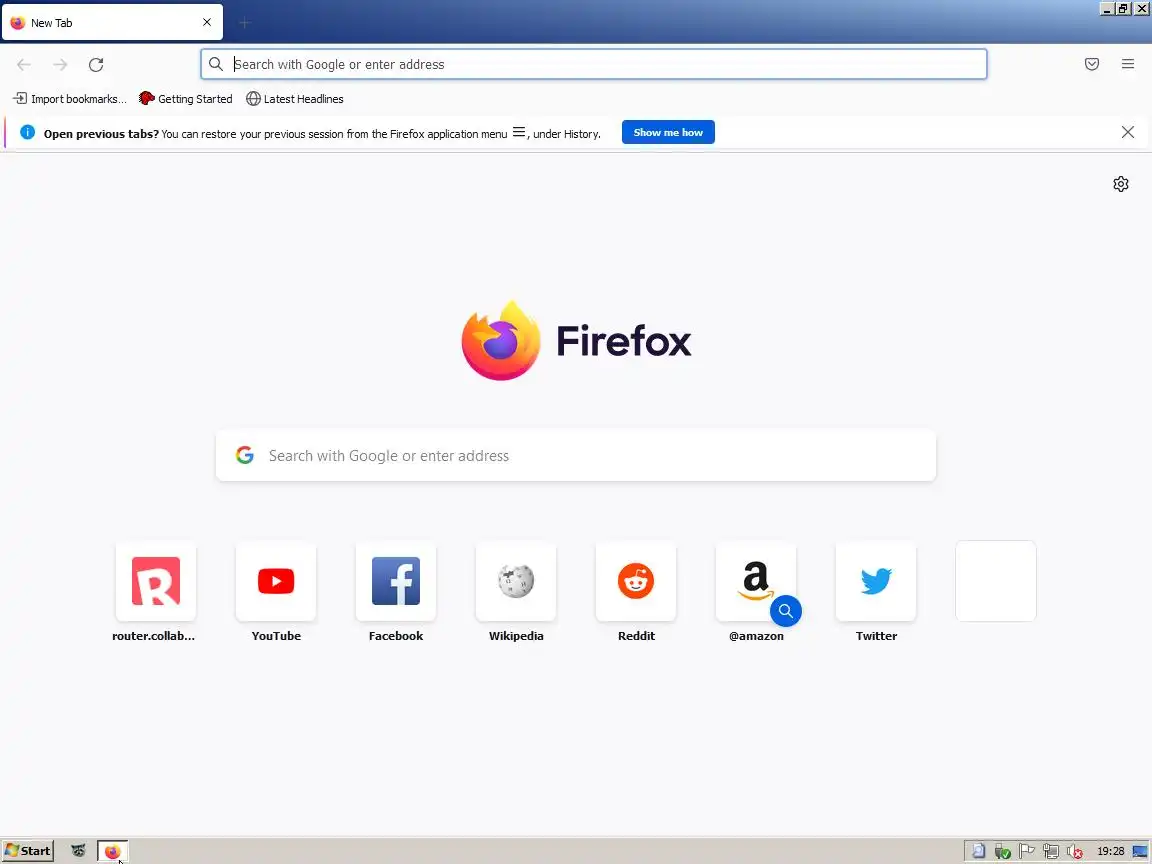The width and height of the screenshot is (1152, 864).
Task: Click the volume muted tray icon
Action: [x=1074, y=852]
